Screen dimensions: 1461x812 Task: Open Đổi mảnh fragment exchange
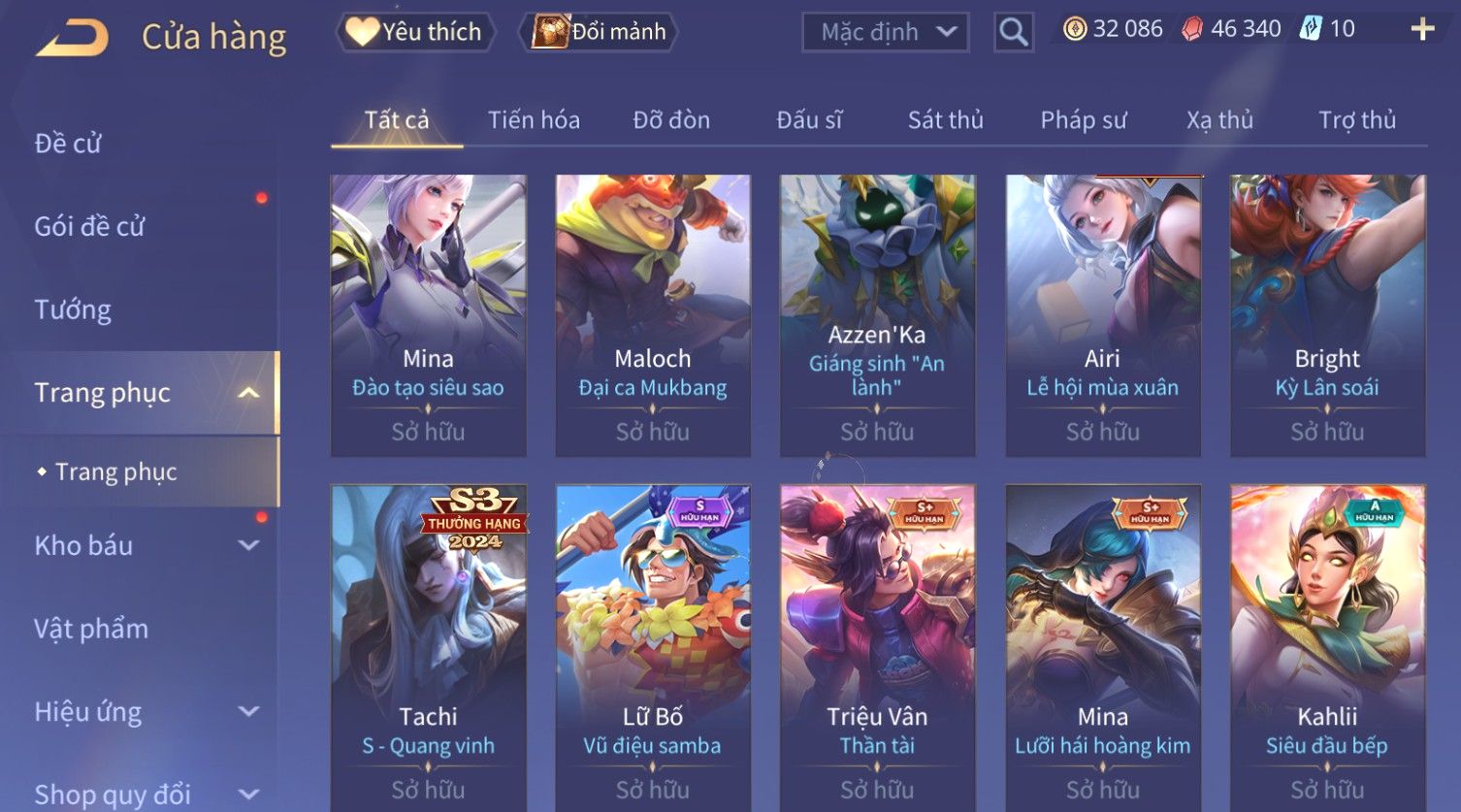click(599, 32)
